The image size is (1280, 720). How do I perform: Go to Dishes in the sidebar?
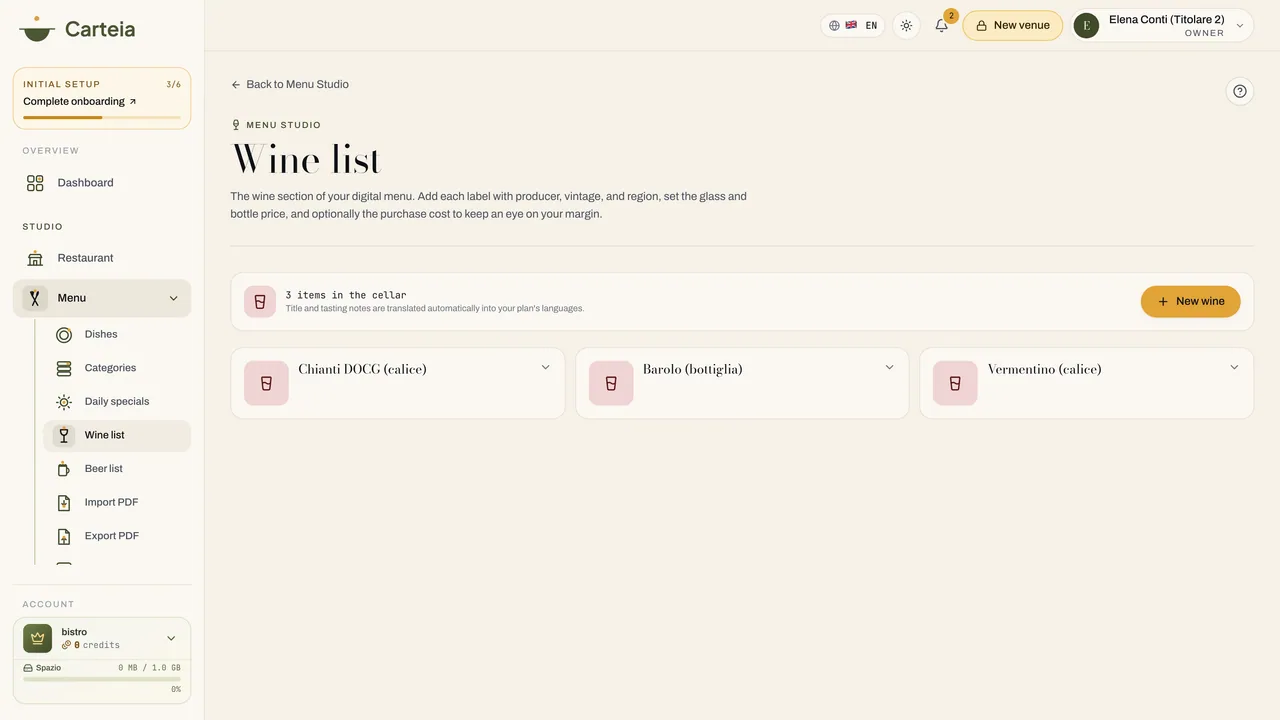pyautogui.click(x=117, y=334)
